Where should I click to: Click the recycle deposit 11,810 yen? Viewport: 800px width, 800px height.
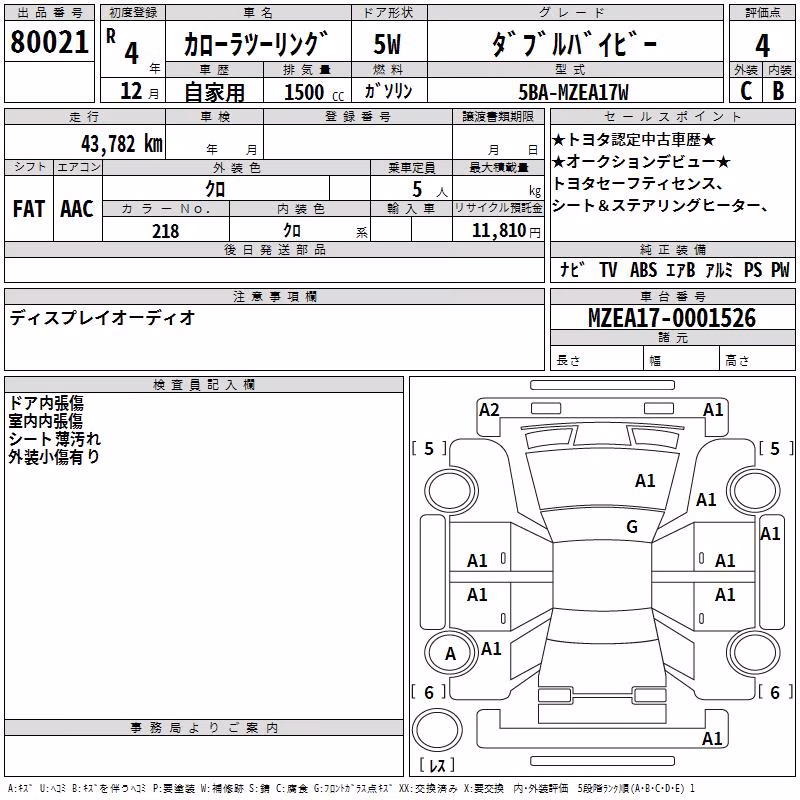pyautogui.click(x=506, y=231)
